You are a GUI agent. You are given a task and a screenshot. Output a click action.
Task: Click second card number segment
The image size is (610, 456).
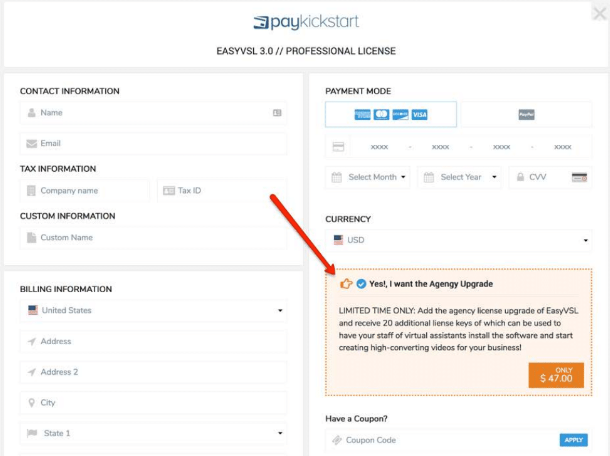pyautogui.click(x=440, y=147)
